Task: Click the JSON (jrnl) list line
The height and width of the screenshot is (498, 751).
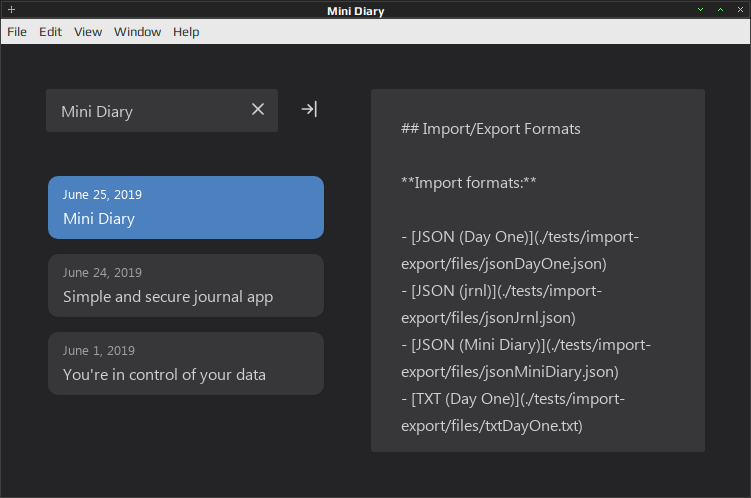Action: (x=501, y=291)
